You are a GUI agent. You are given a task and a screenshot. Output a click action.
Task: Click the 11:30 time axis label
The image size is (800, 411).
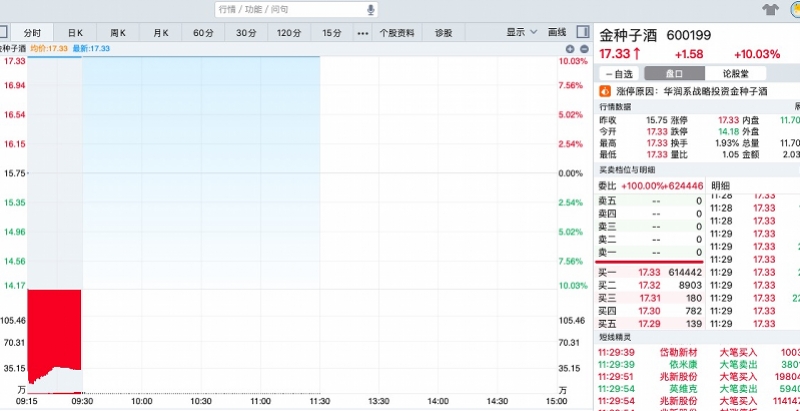click(x=319, y=402)
